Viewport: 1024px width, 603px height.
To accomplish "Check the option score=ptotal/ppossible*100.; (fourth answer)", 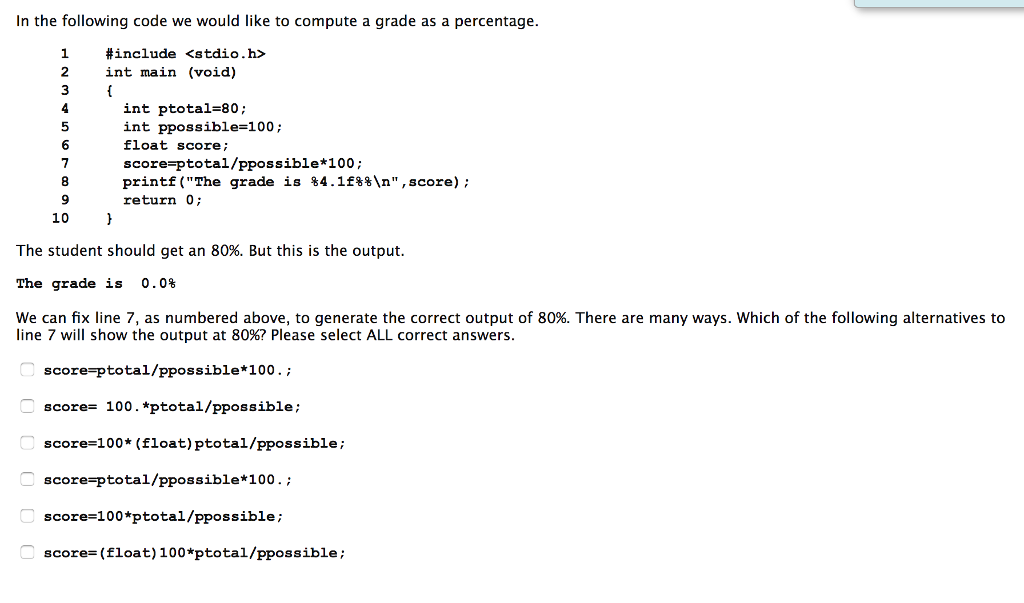I will [x=27, y=479].
